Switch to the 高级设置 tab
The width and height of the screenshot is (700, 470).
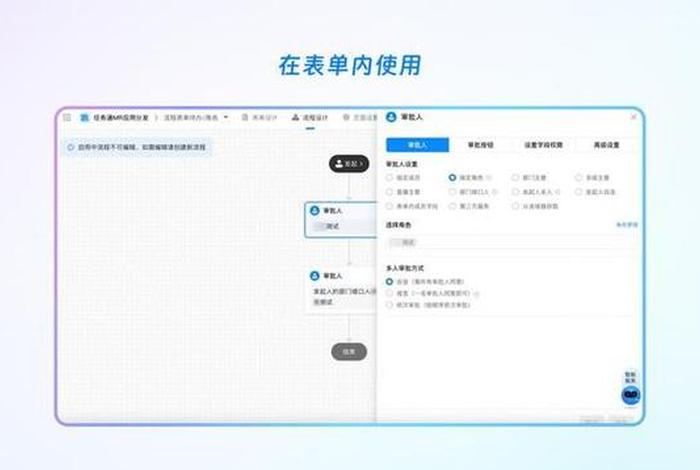tap(606, 145)
